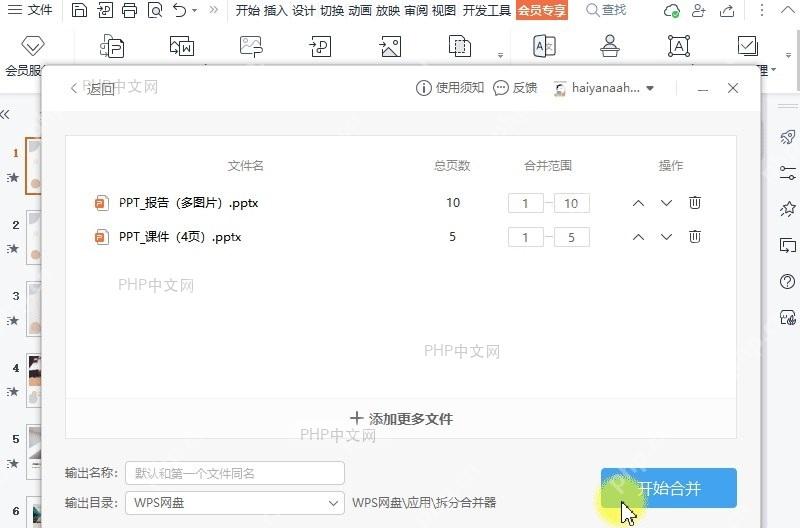
Task: Switch to 插入 tab
Action: tap(276, 10)
